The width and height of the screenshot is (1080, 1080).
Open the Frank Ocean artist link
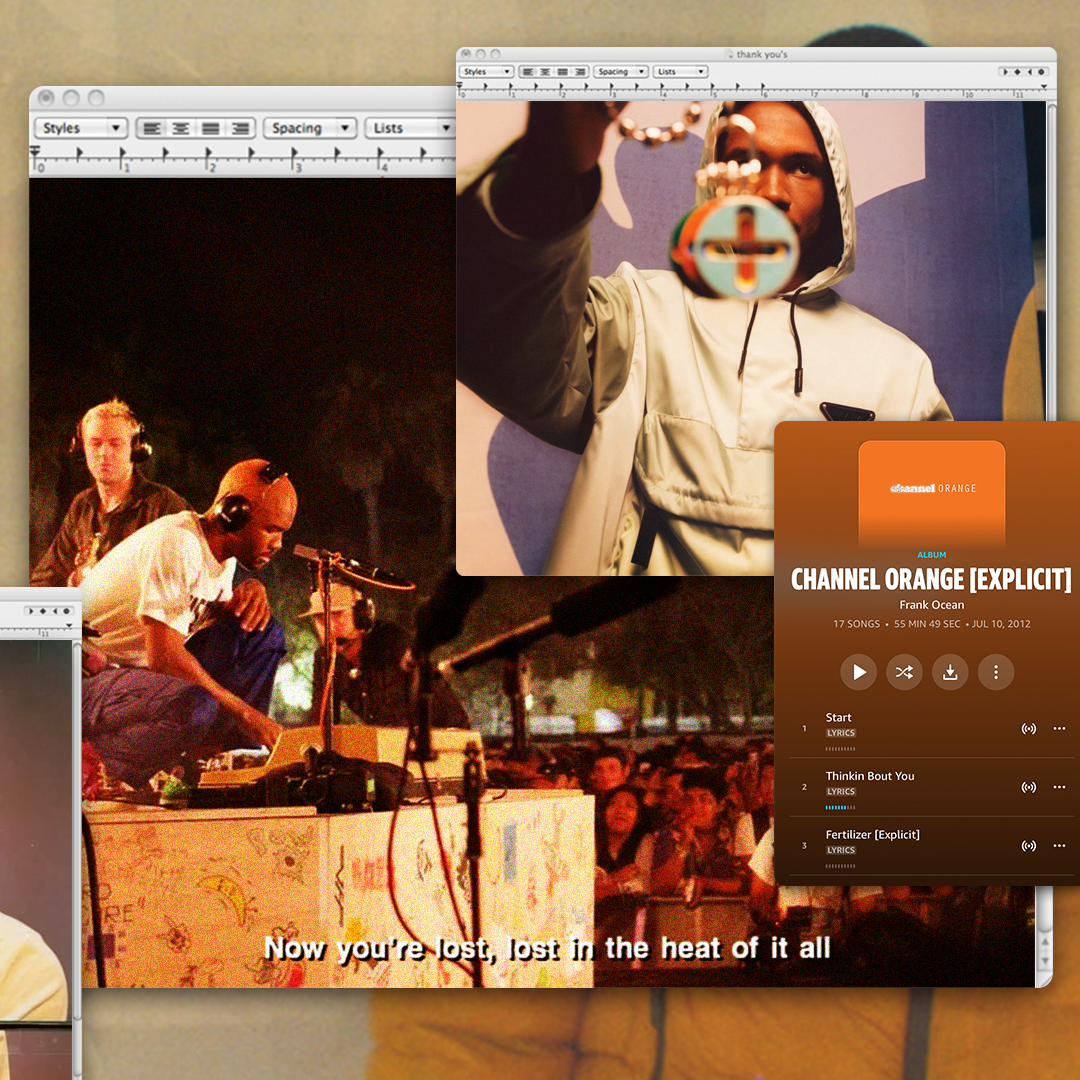931,605
